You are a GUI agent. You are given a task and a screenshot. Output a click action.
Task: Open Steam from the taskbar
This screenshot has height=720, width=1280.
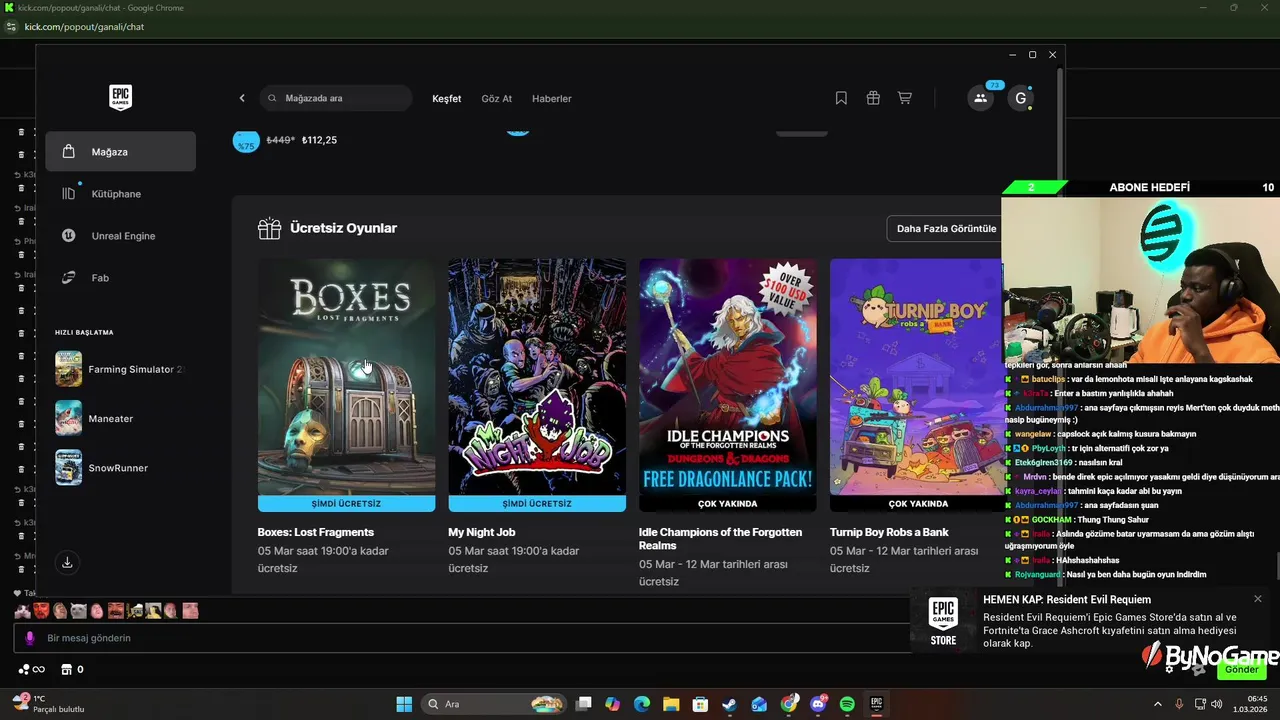729,704
